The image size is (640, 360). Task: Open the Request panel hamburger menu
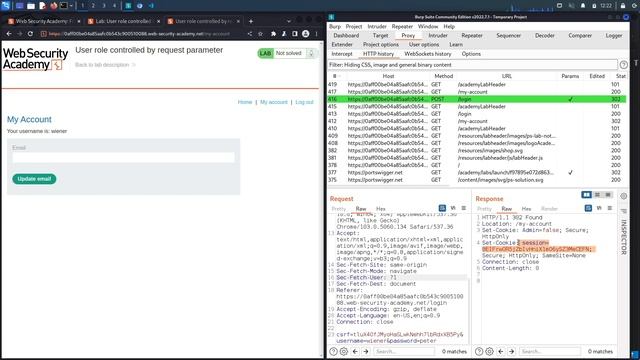pyautogui.click(x=464, y=208)
